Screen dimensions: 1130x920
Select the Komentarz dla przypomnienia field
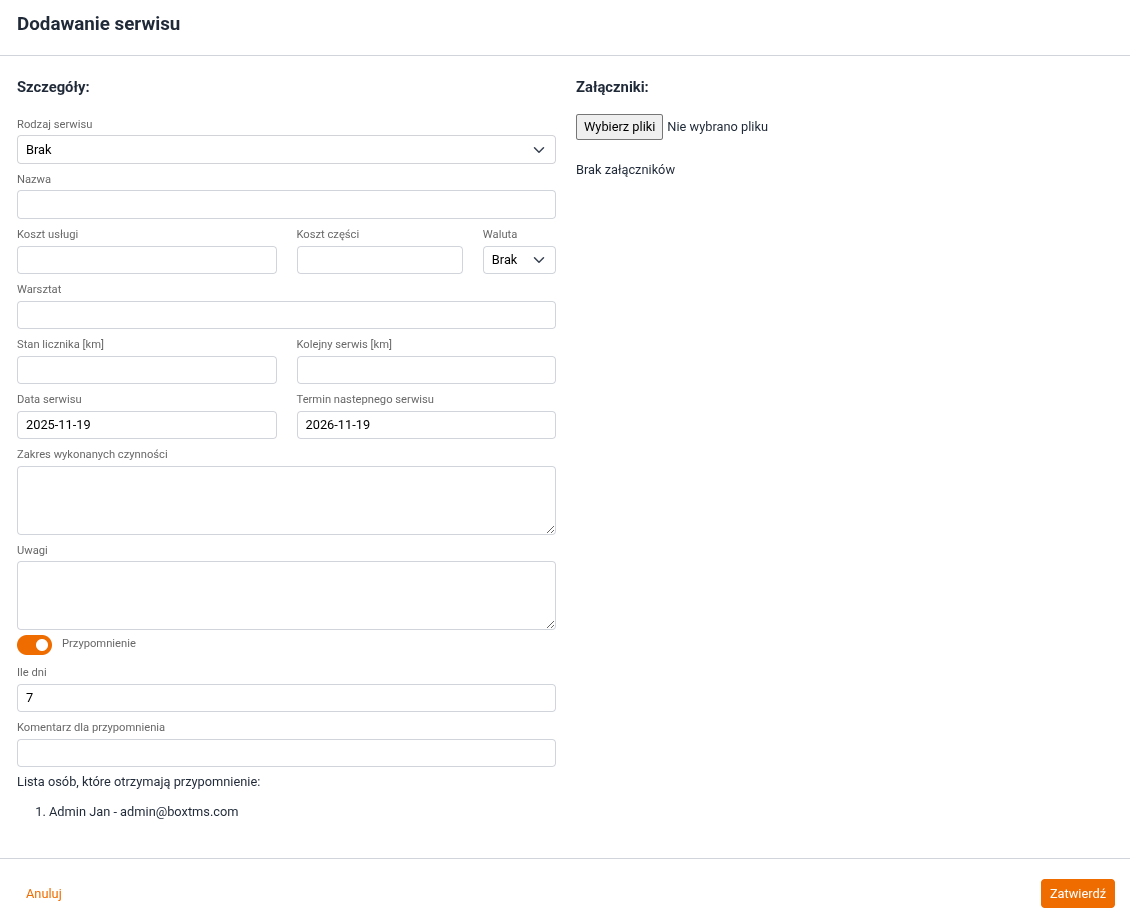pos(286,753)
